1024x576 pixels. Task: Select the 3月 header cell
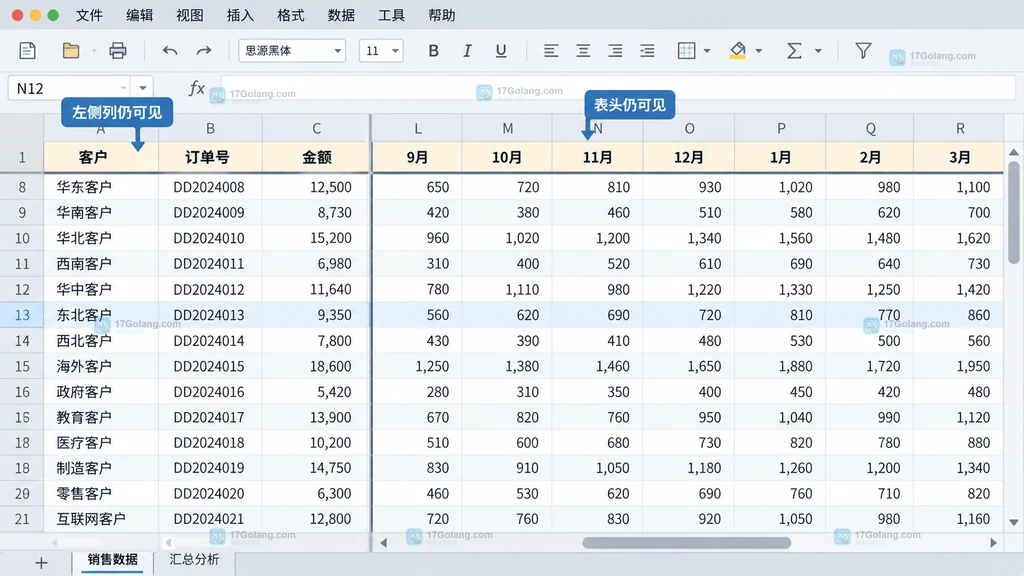click(x=959, y=157)
